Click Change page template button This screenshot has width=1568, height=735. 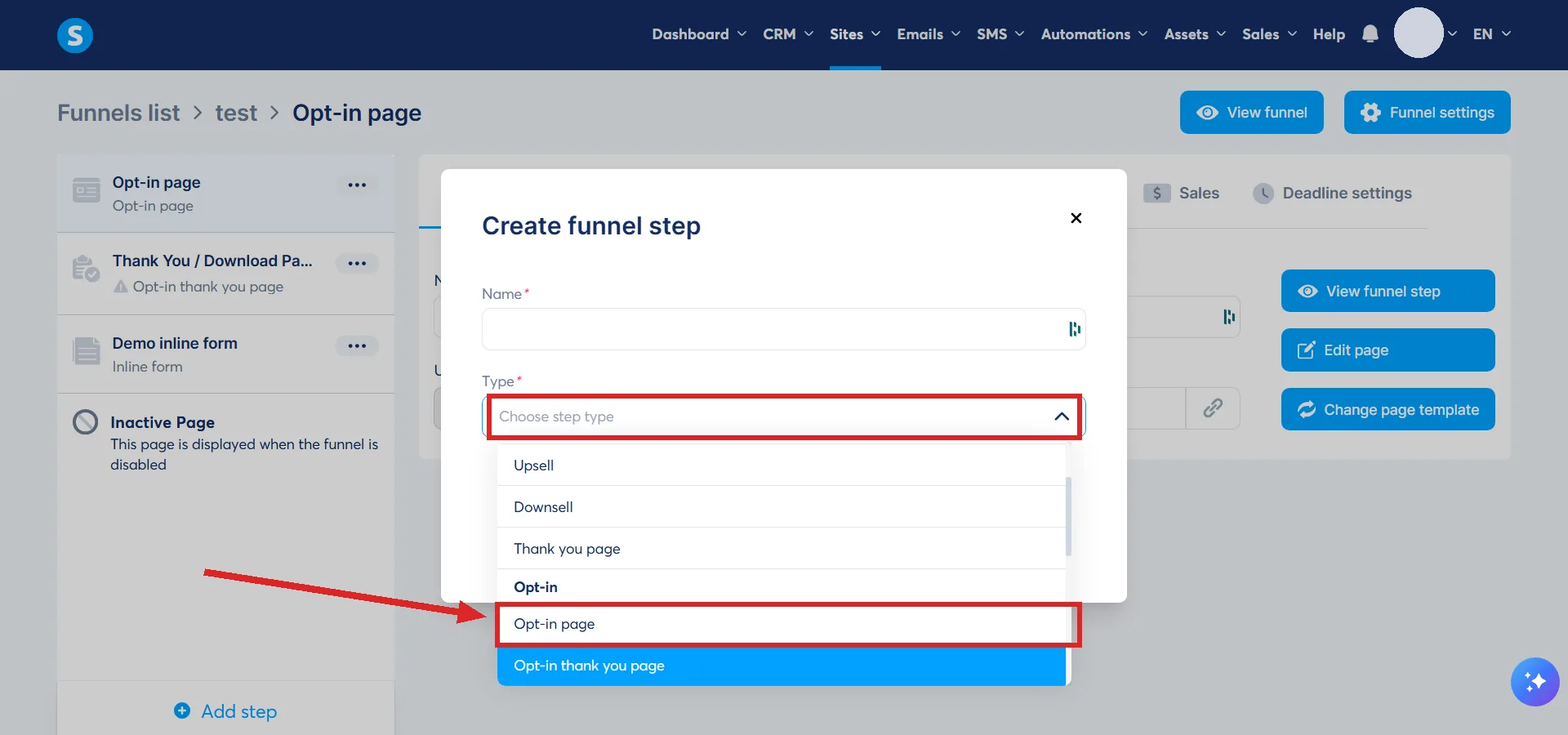click(1388, 409)
